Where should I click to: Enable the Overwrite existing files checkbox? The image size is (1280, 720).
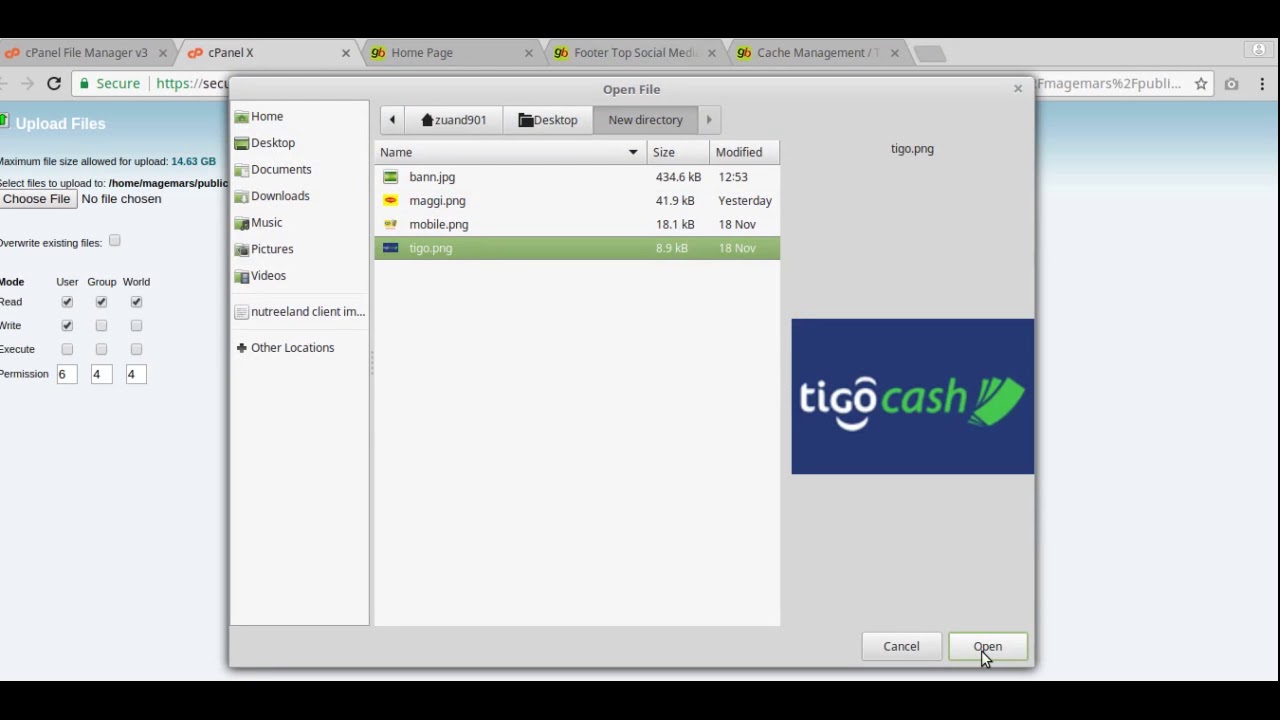[114, 241]
